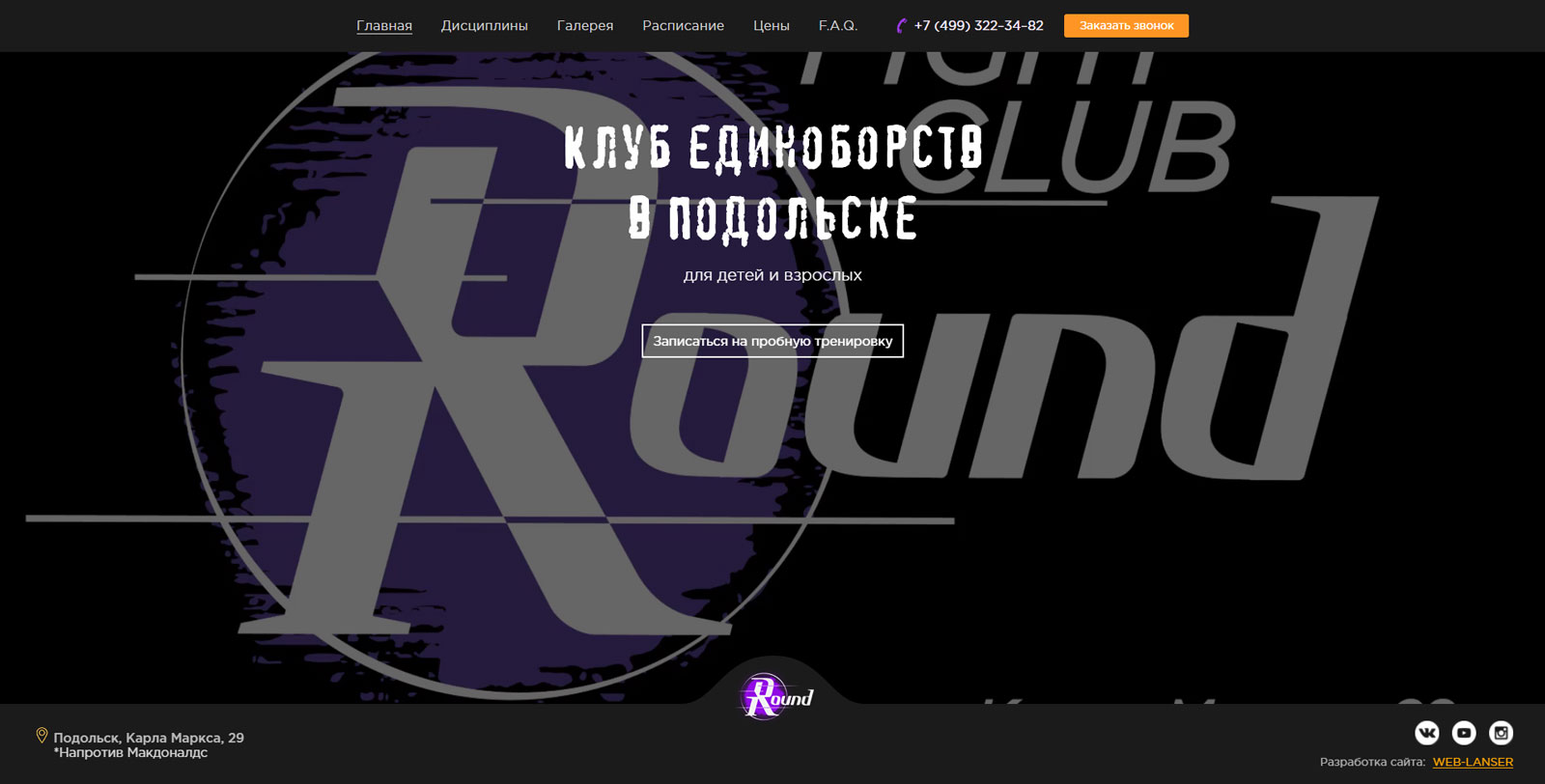This screenshot has height=784, width=1545.
Task: Click the address Подольск, Карла Маркса, 29
Action: (149, 738)
